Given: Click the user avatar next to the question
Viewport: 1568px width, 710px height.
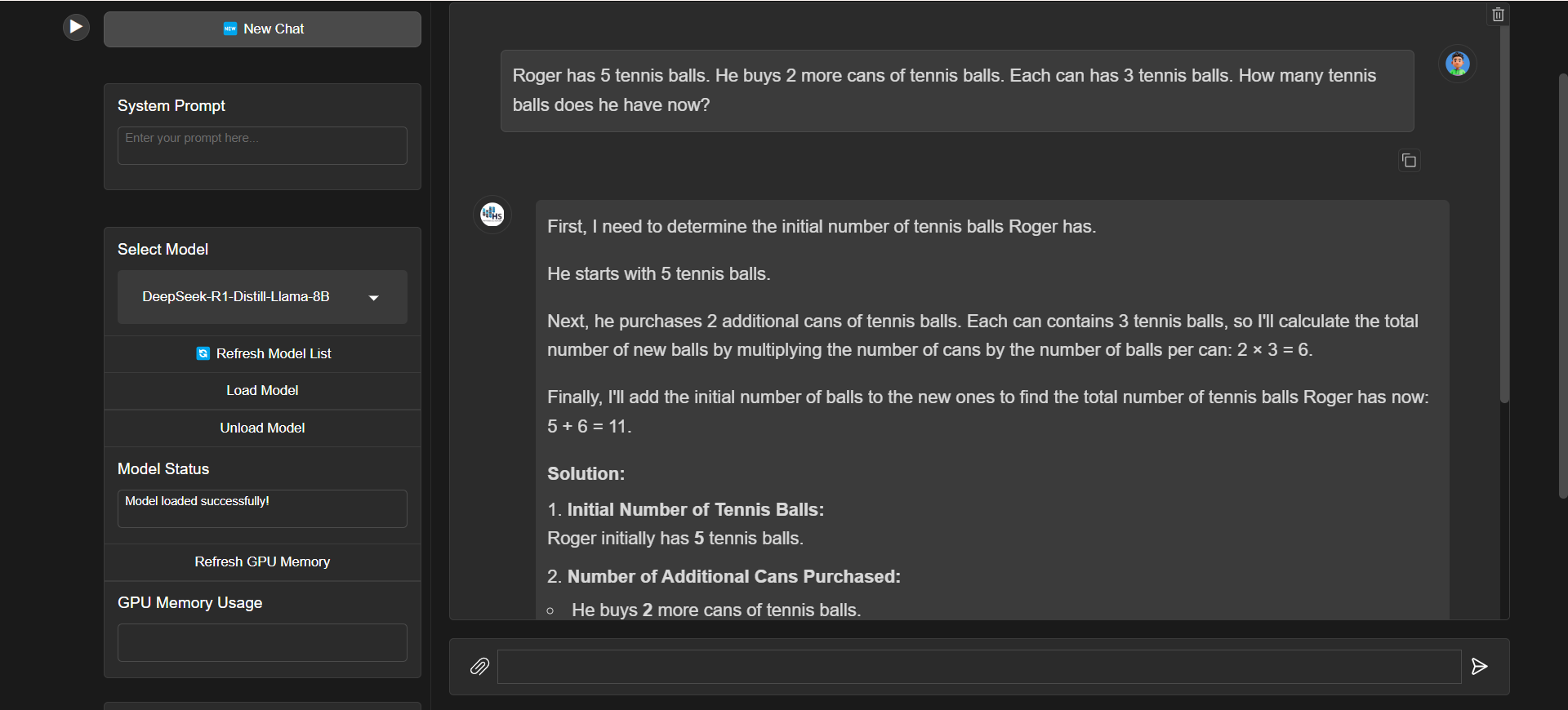Looking at the screenshot, I should (1458, 64).
